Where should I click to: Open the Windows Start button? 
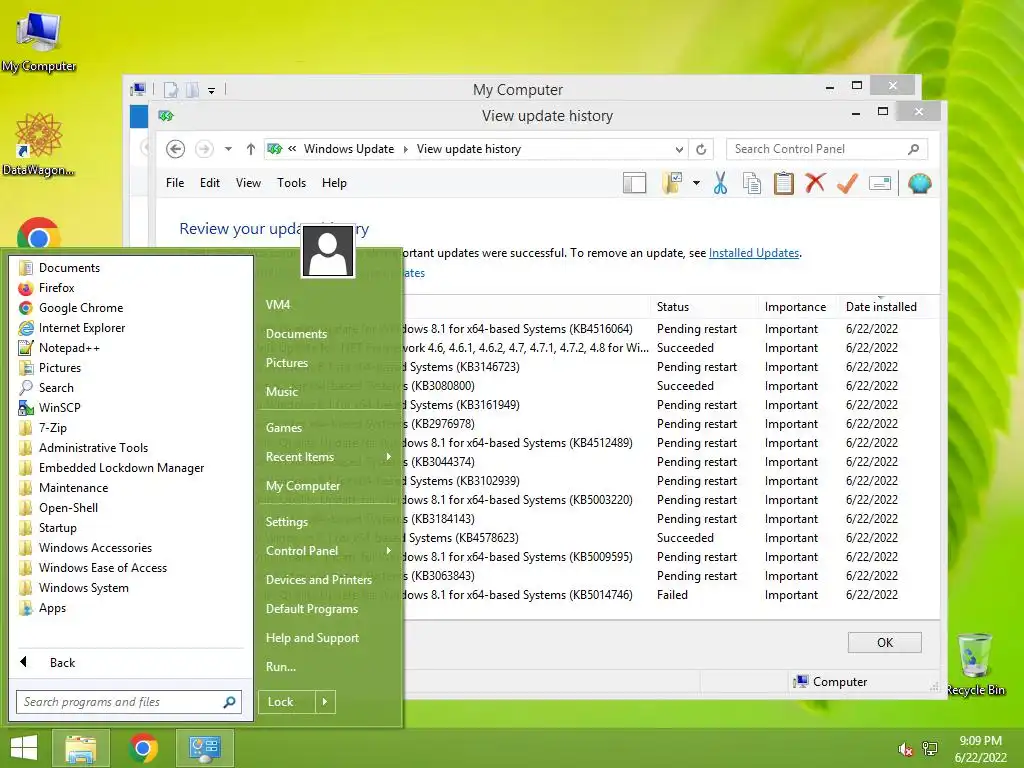[x=24, y=748]
